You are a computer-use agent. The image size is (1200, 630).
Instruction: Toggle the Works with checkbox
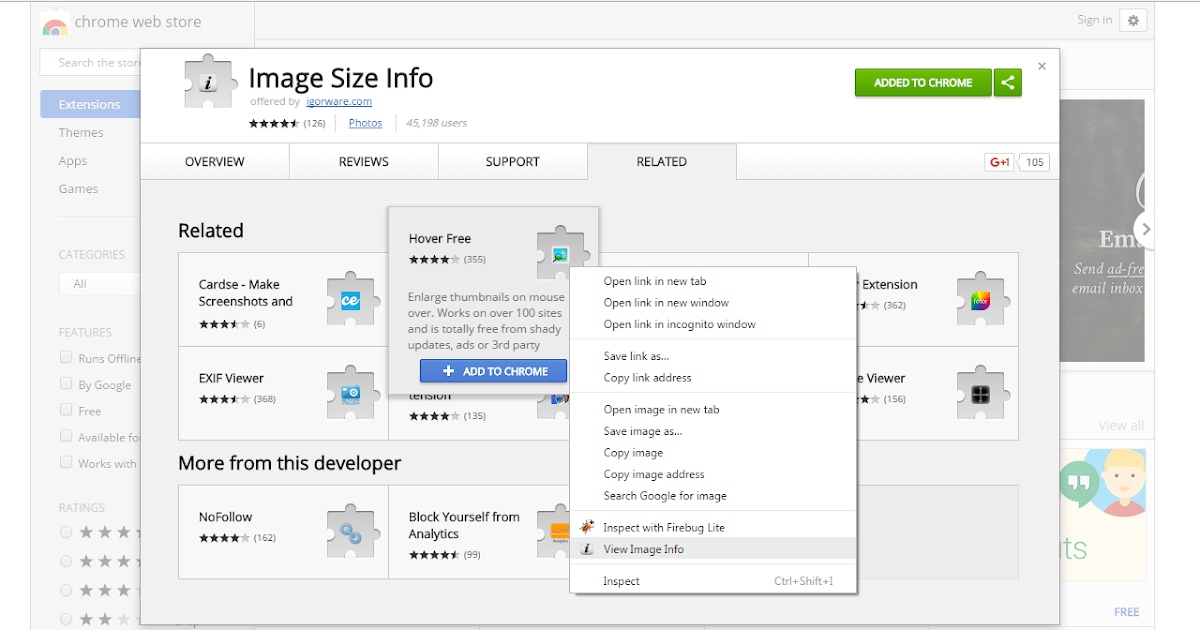[66, 462]
